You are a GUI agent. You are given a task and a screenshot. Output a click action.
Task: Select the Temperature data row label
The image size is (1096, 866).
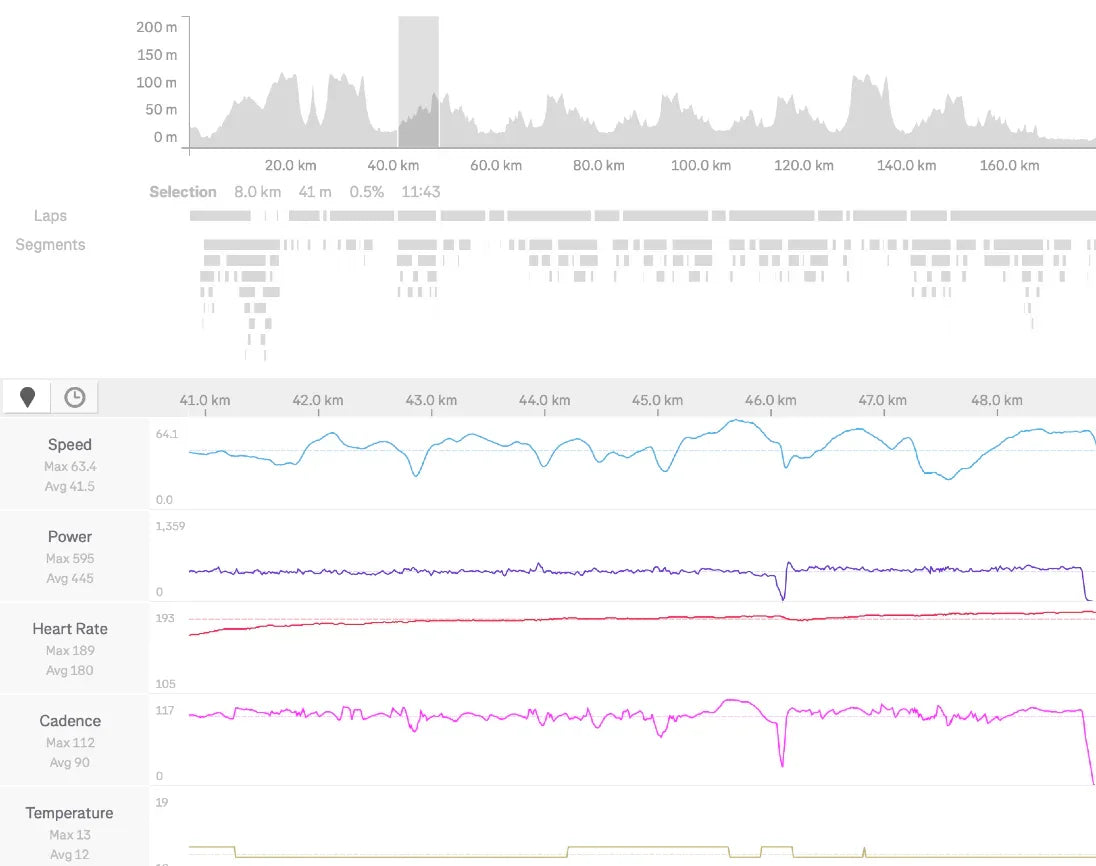[x=70, y=813]
